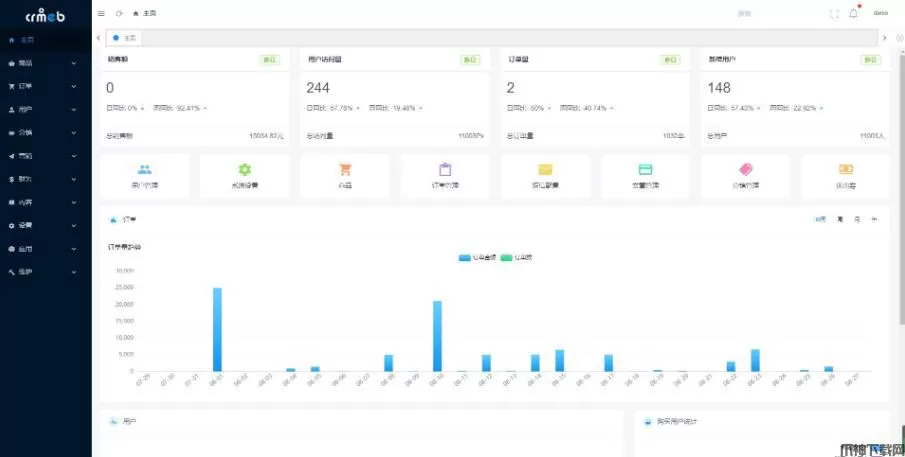
Task: Open the orange shopping cart products shortcut
Action: [x=345, y=177]
